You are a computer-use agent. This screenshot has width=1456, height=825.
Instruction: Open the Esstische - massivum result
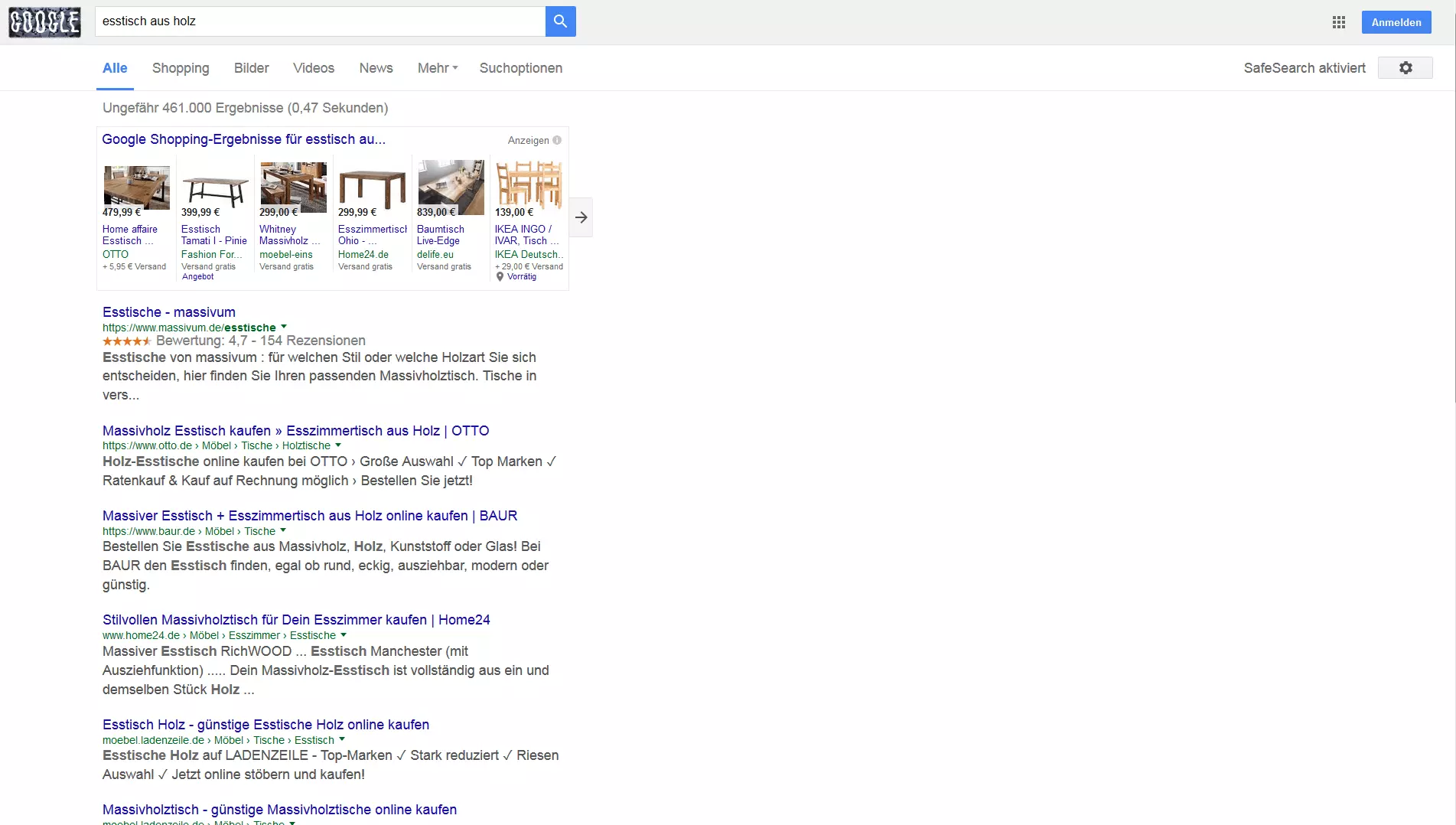click(169, 312)
